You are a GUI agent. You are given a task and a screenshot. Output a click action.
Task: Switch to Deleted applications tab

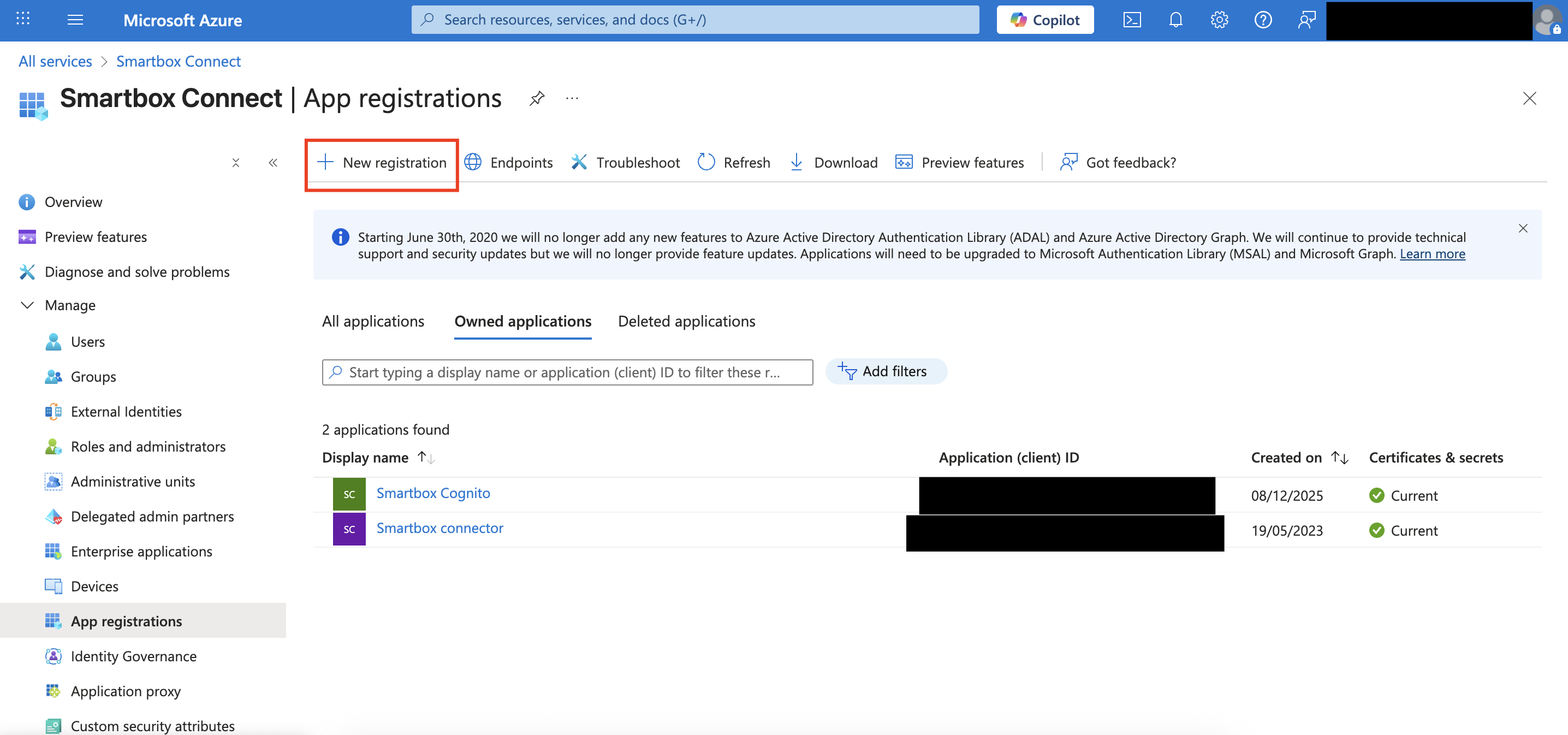click(686, 321)
